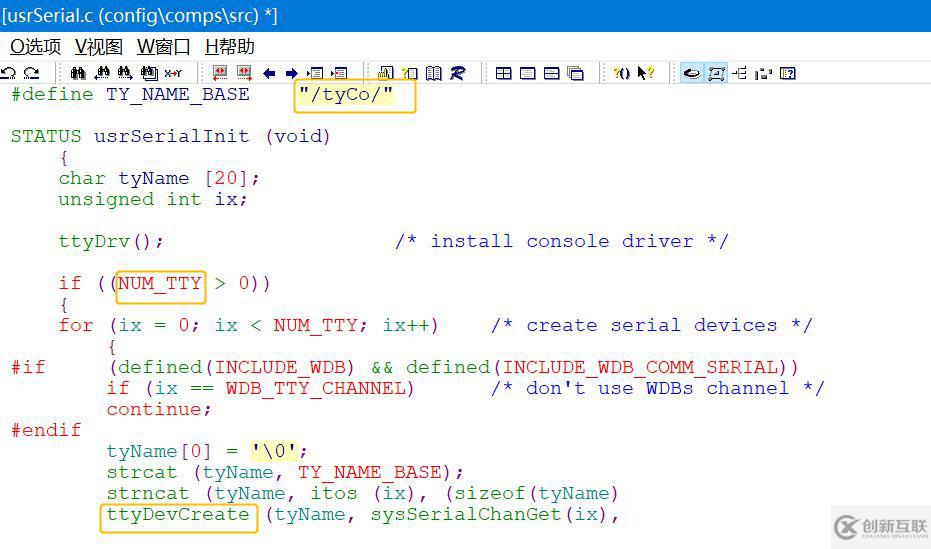Go back with the blue left arrow
Viewport: 931px width, 549px height.
point(269,73)
